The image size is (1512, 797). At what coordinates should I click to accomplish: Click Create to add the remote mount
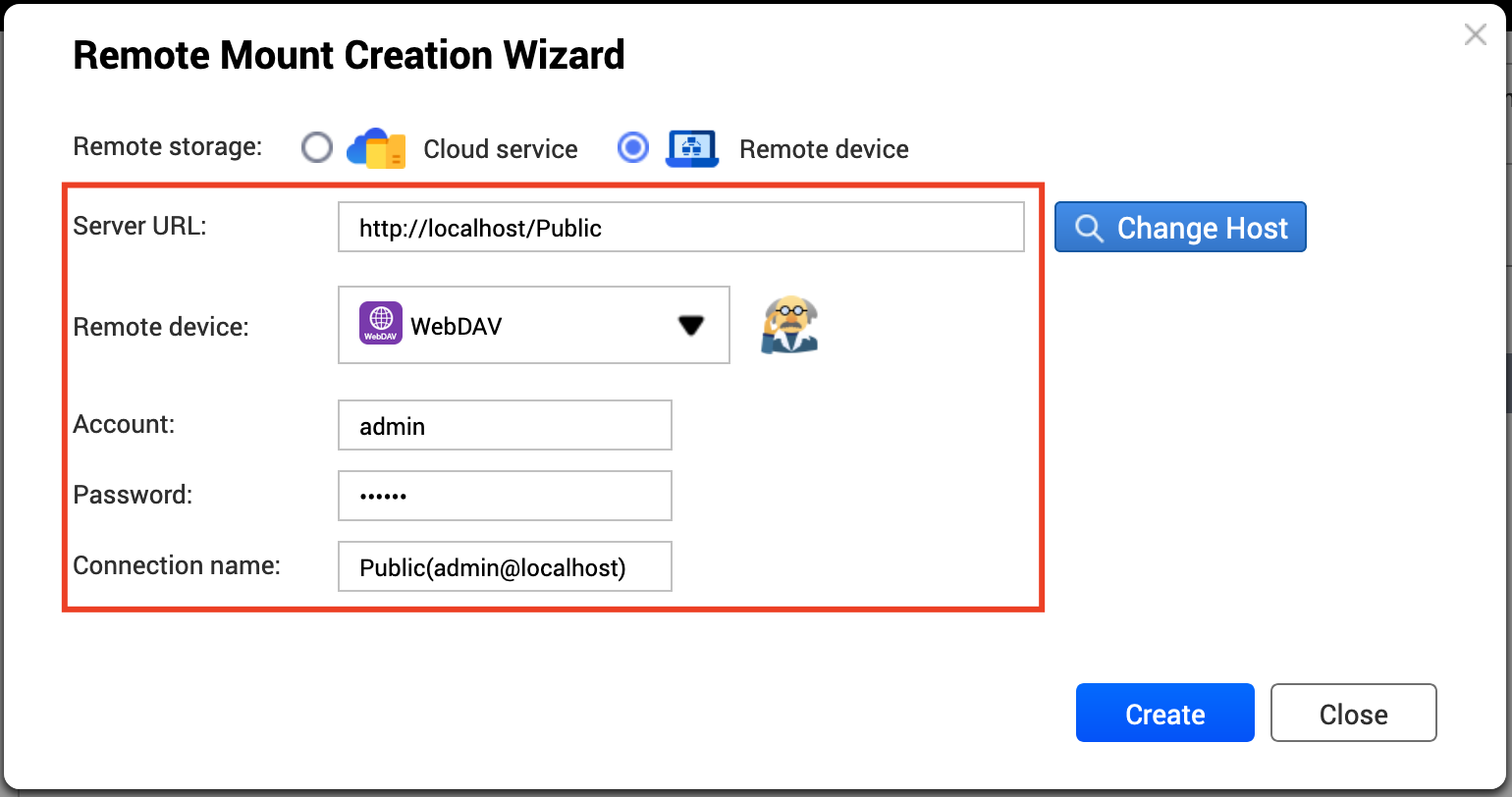(x=1164, y=714)
